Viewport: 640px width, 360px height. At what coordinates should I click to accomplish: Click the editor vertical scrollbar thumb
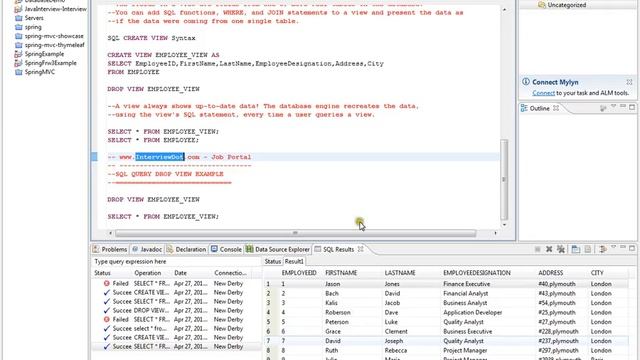504,180
